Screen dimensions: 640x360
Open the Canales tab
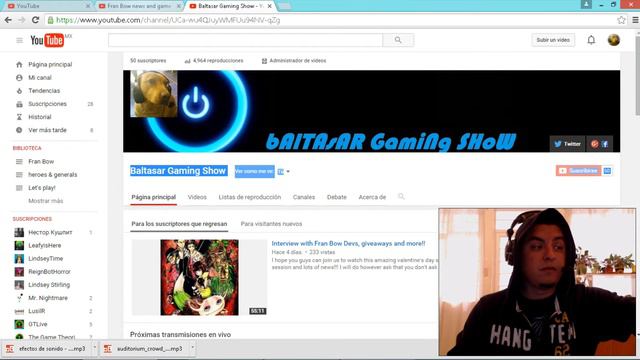click(304, 197)
